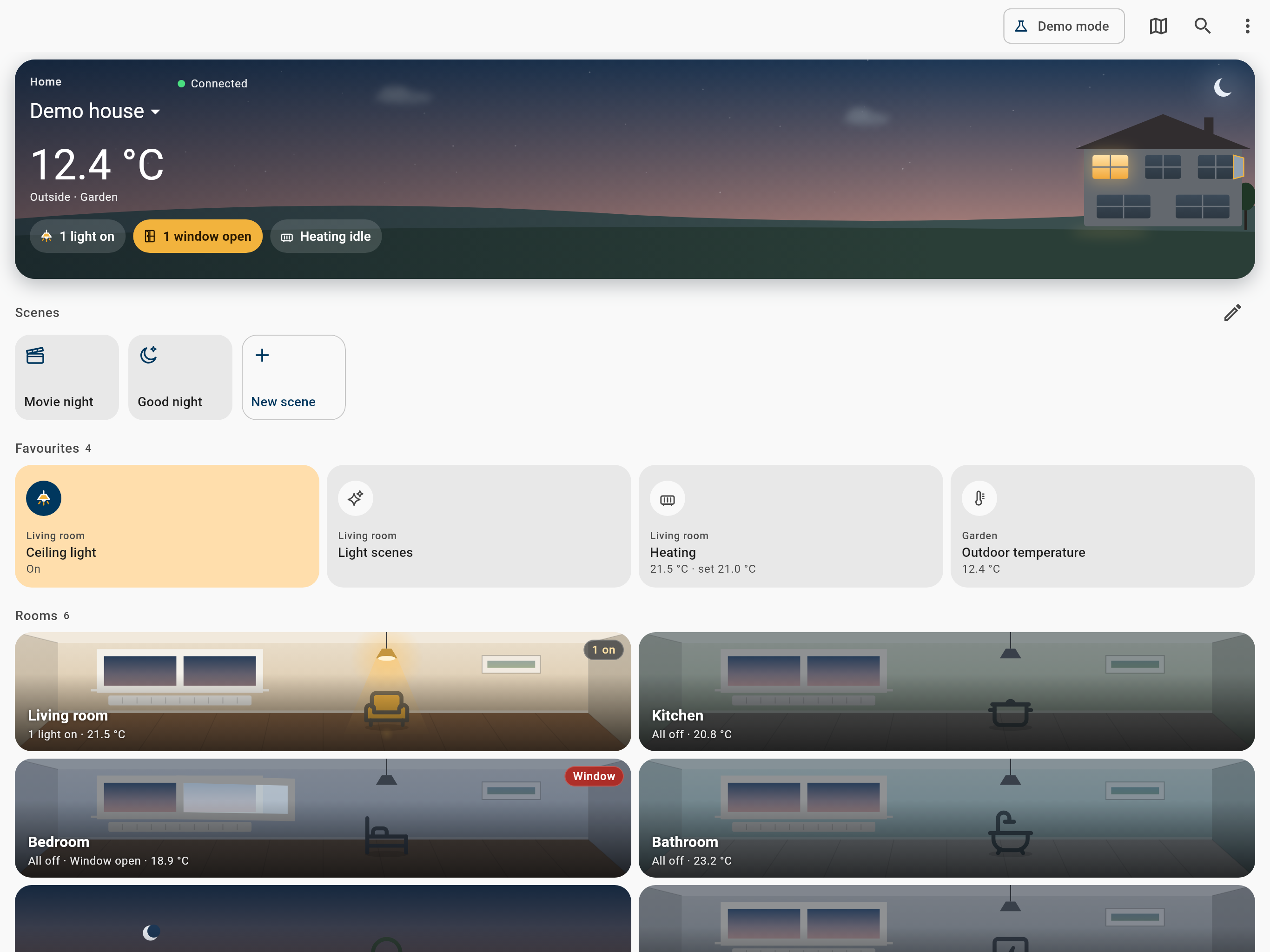Click the Heating idle chip
The height and width of the screenshot is (952, 1270).
coord(325,236)
